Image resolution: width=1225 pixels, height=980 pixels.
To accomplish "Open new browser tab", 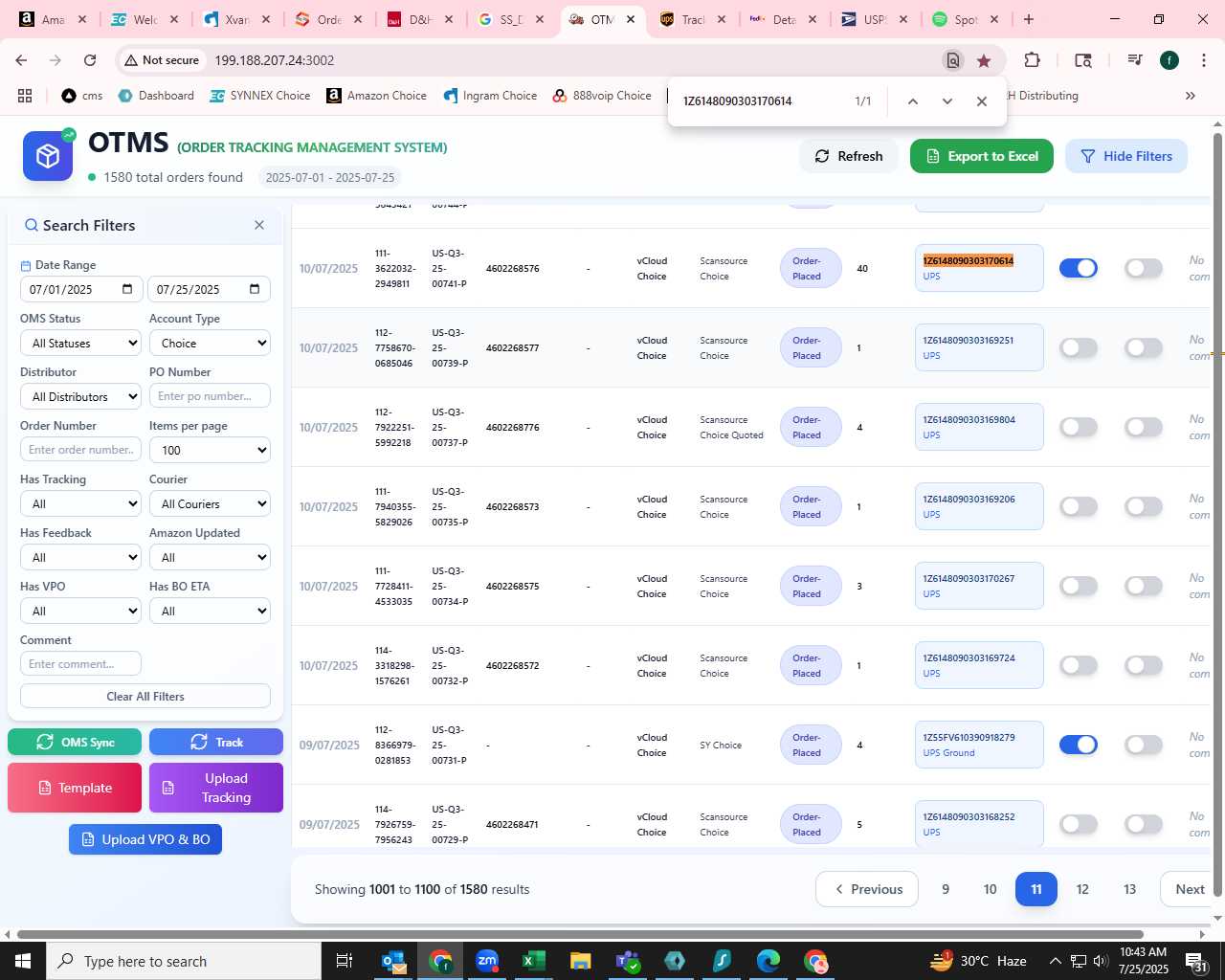I will (1029, 19).
